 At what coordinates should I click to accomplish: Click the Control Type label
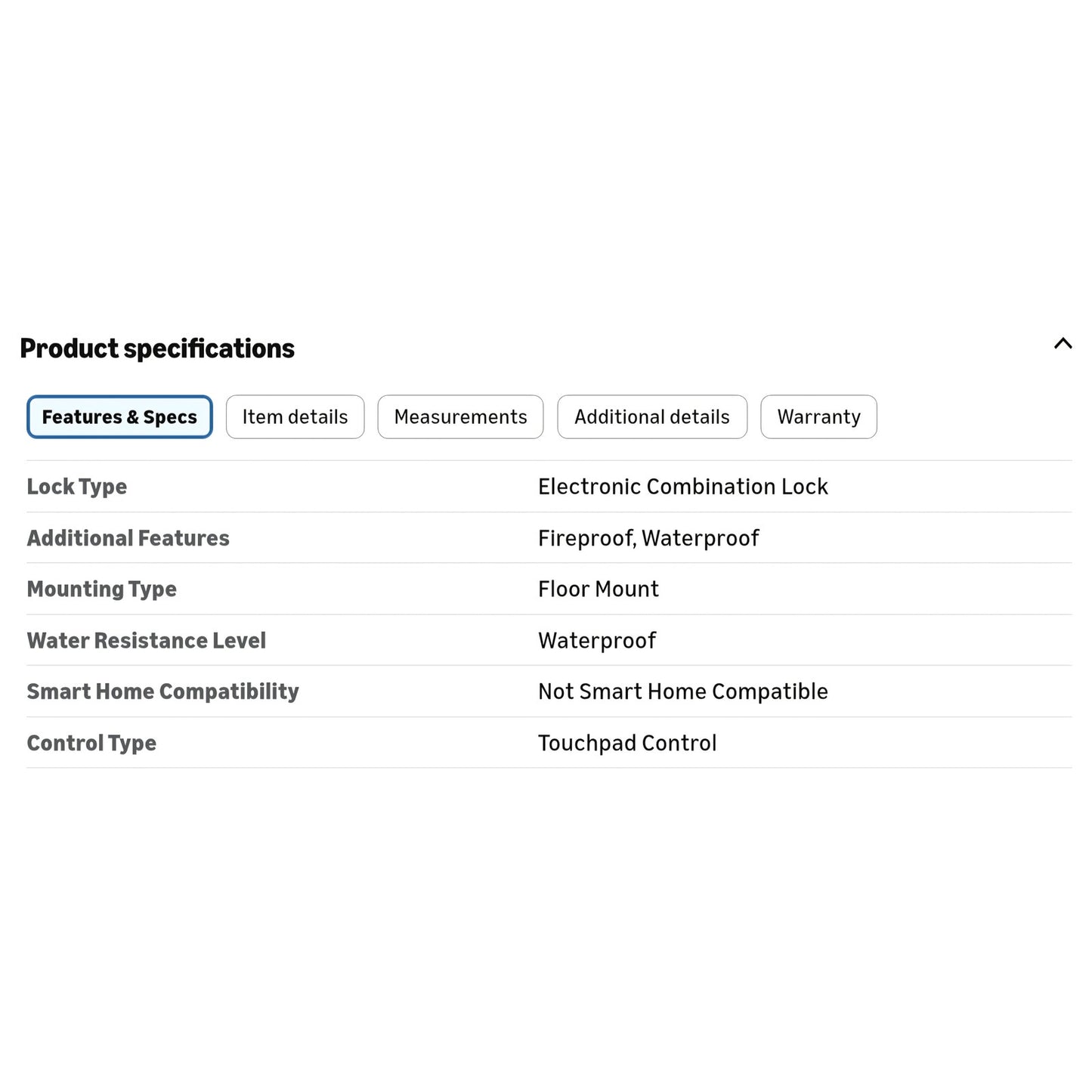coord(91,744)
